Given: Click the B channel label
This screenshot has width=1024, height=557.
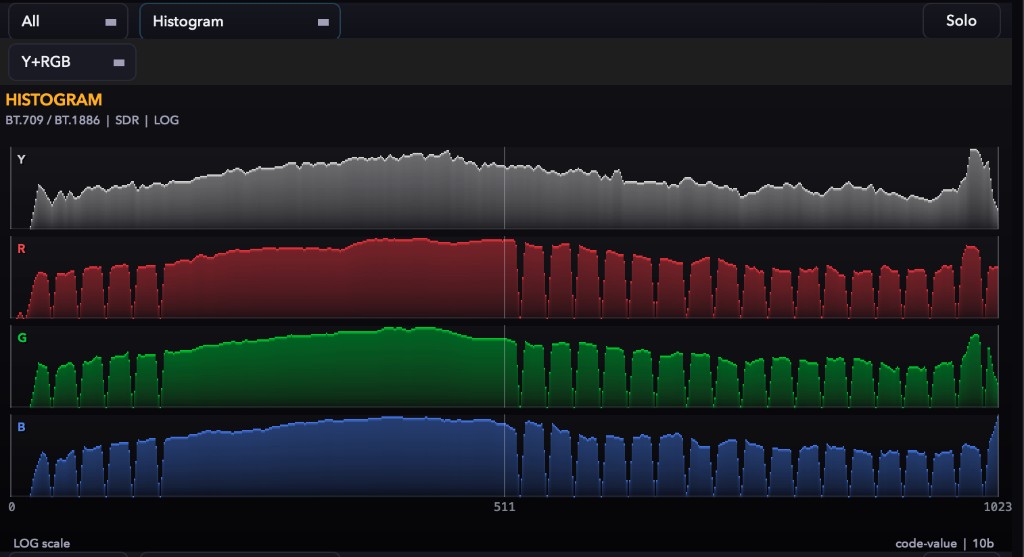Looking at the screenshot, I should [22, 427].
